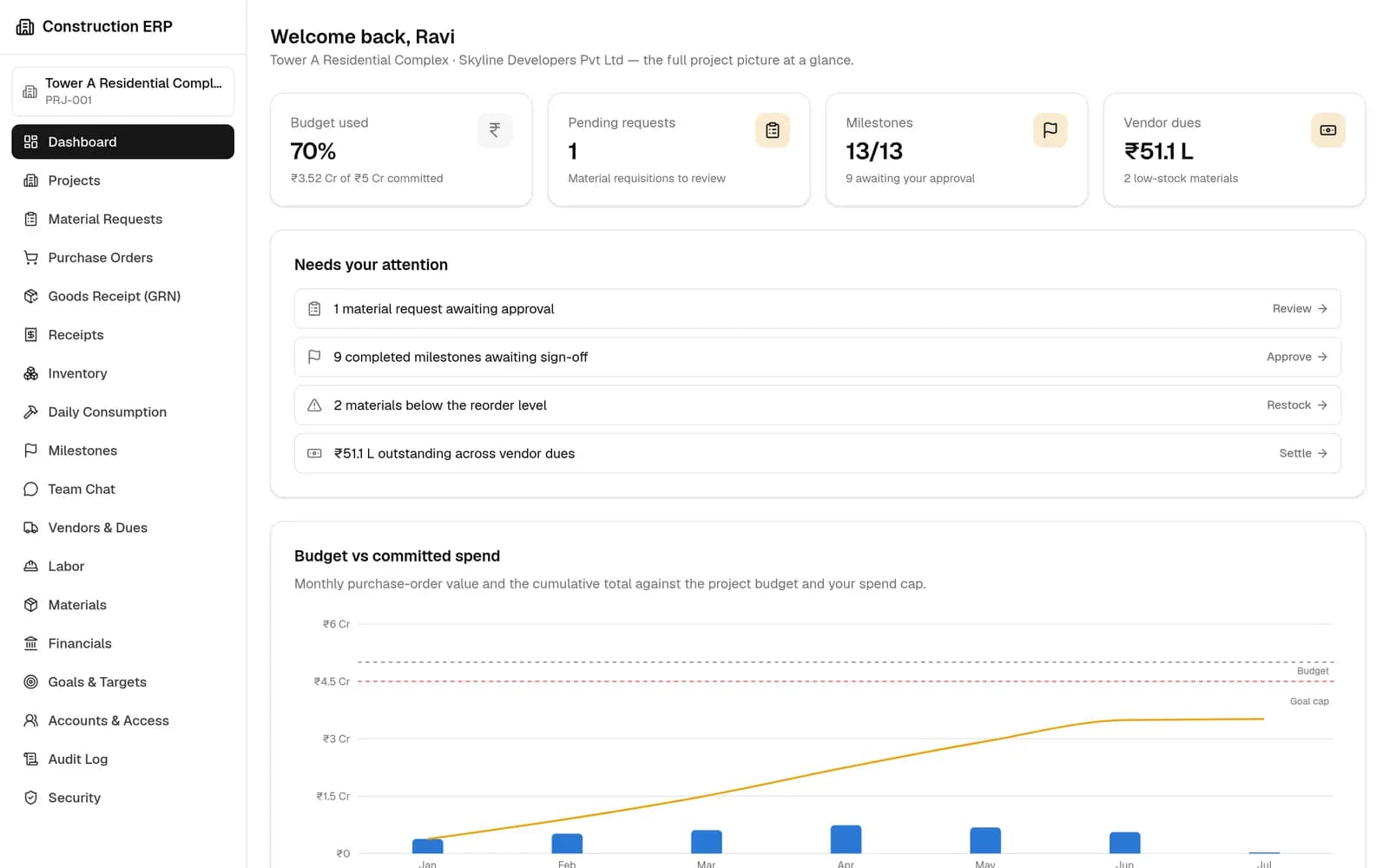Click the Inventory sidebar icon
The height and width of the screenshot is (868, 1389).
[31, 373]
